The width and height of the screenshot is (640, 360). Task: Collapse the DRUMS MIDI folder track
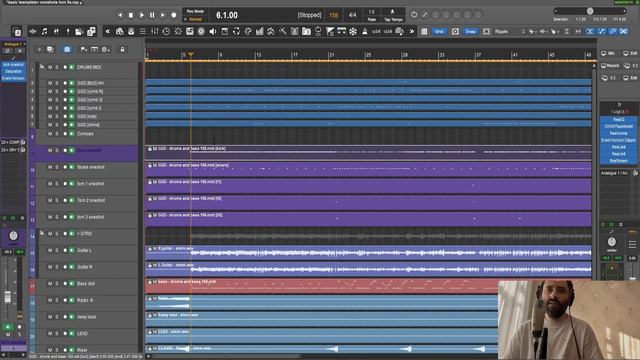tap(42, 67)
